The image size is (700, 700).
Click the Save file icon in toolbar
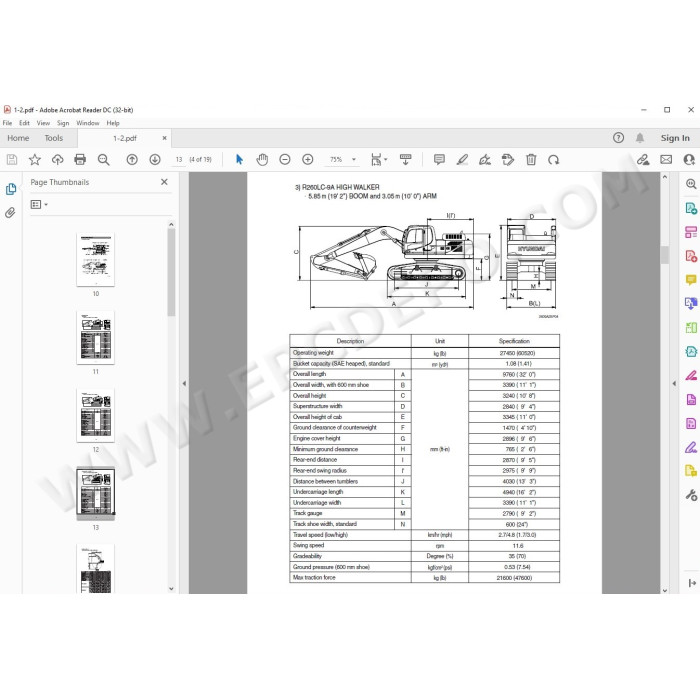coord(12,159)
